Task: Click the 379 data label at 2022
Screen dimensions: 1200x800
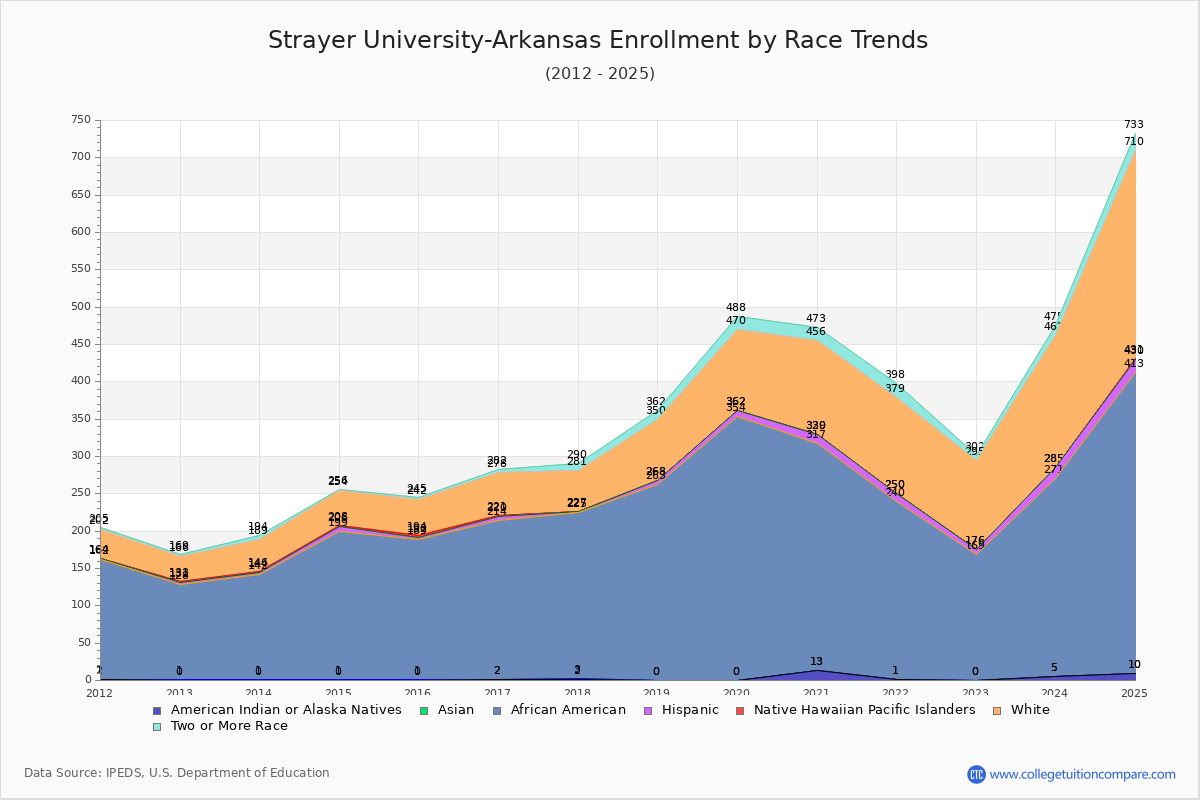Action: coord(894,389)
